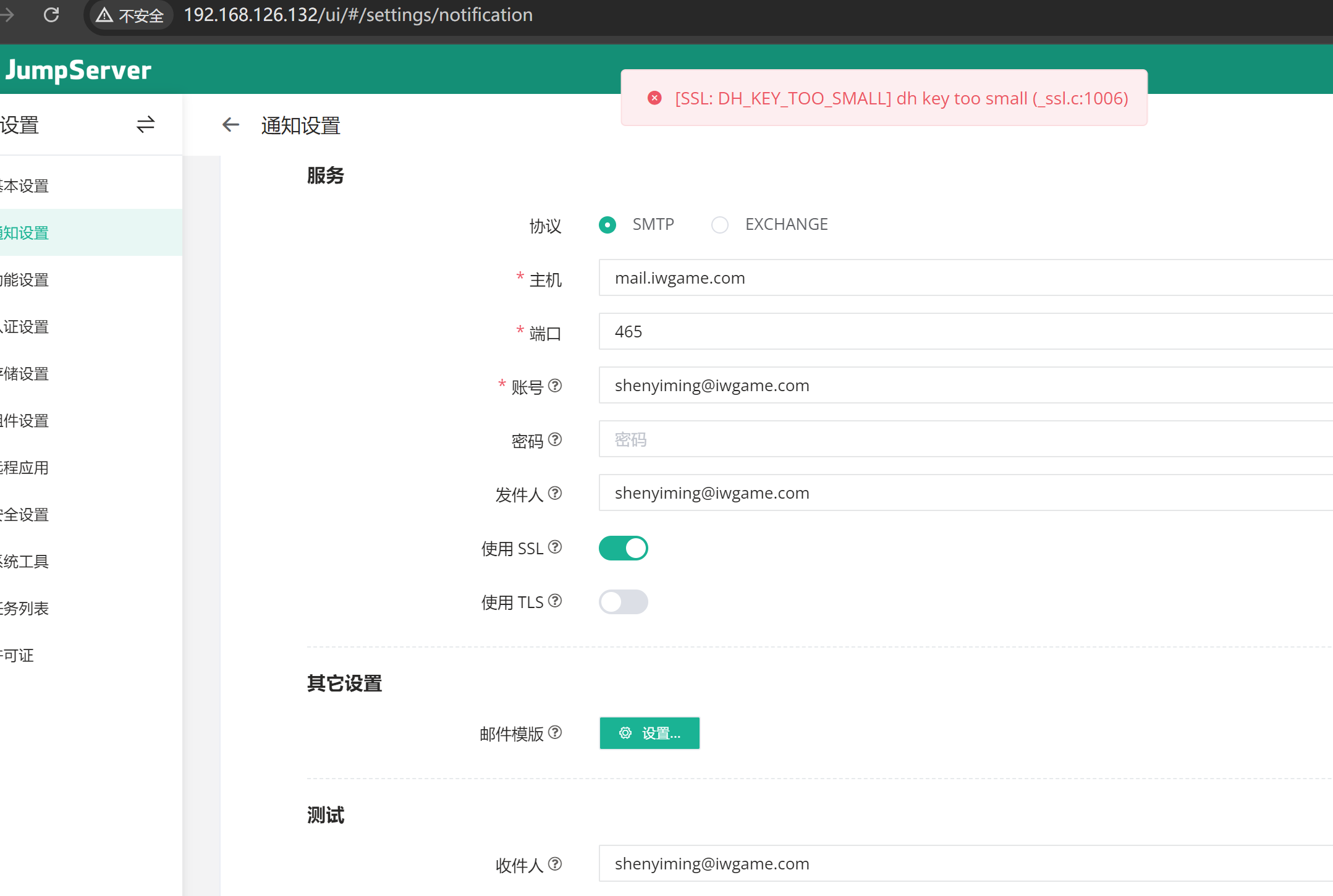Click the JumpServer logo link

(x=77, y=70)
